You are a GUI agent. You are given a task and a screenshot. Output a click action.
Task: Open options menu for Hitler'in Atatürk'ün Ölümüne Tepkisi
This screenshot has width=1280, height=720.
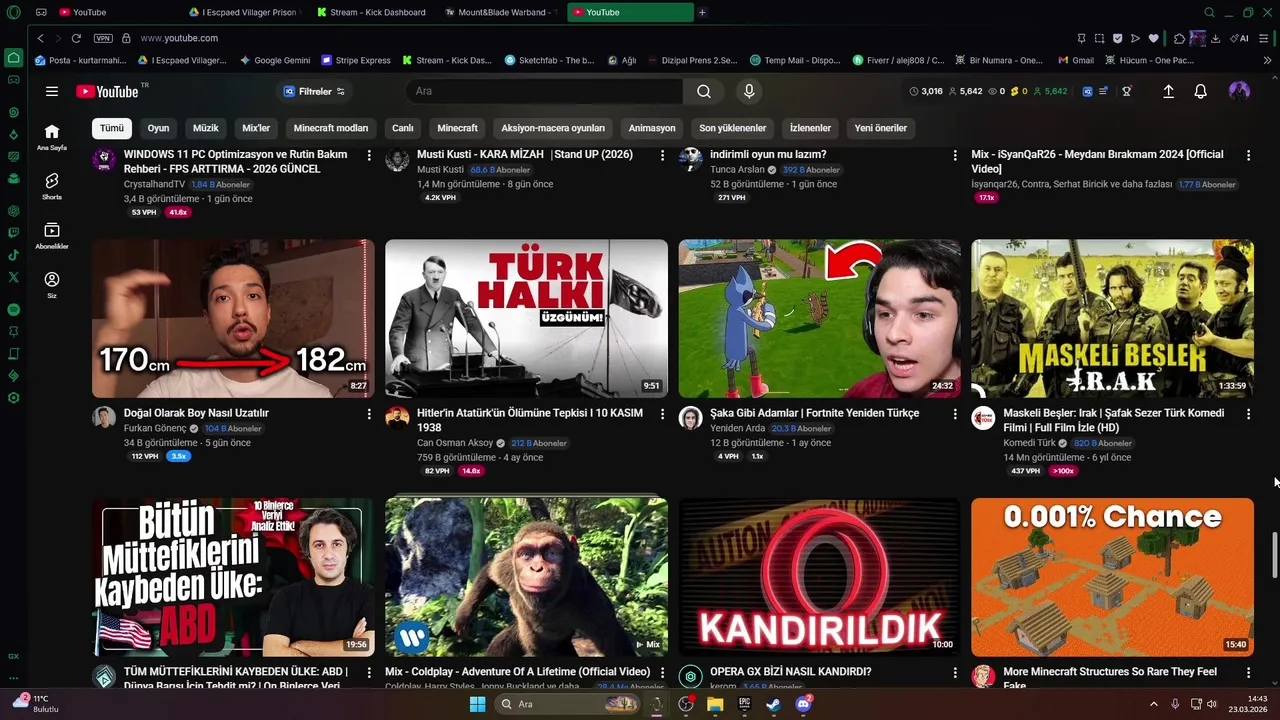[x=662, y=413]
